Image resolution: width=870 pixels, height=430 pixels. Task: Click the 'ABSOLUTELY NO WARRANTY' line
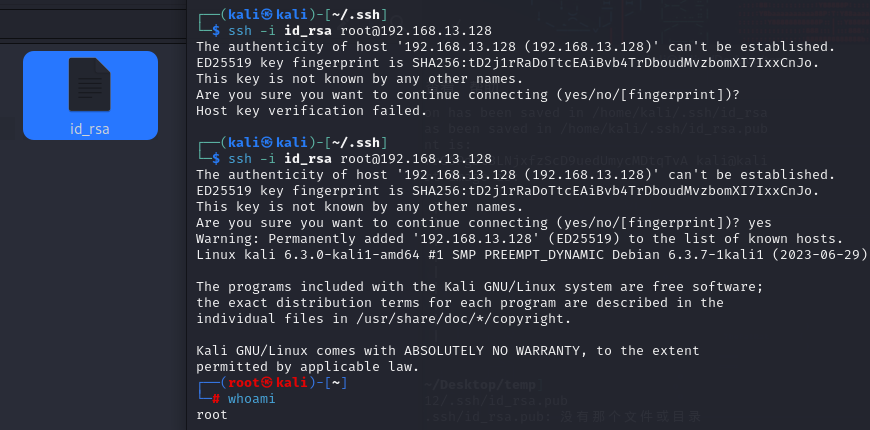tap(447, 350)
